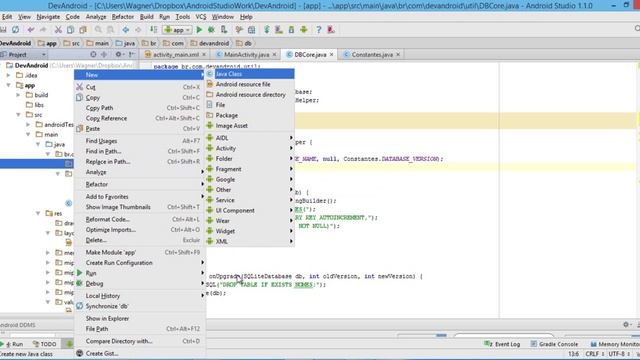The image size is (640, 360).
Task: Click the Cut scissors icon in toolbar
Action: (58, 30)
